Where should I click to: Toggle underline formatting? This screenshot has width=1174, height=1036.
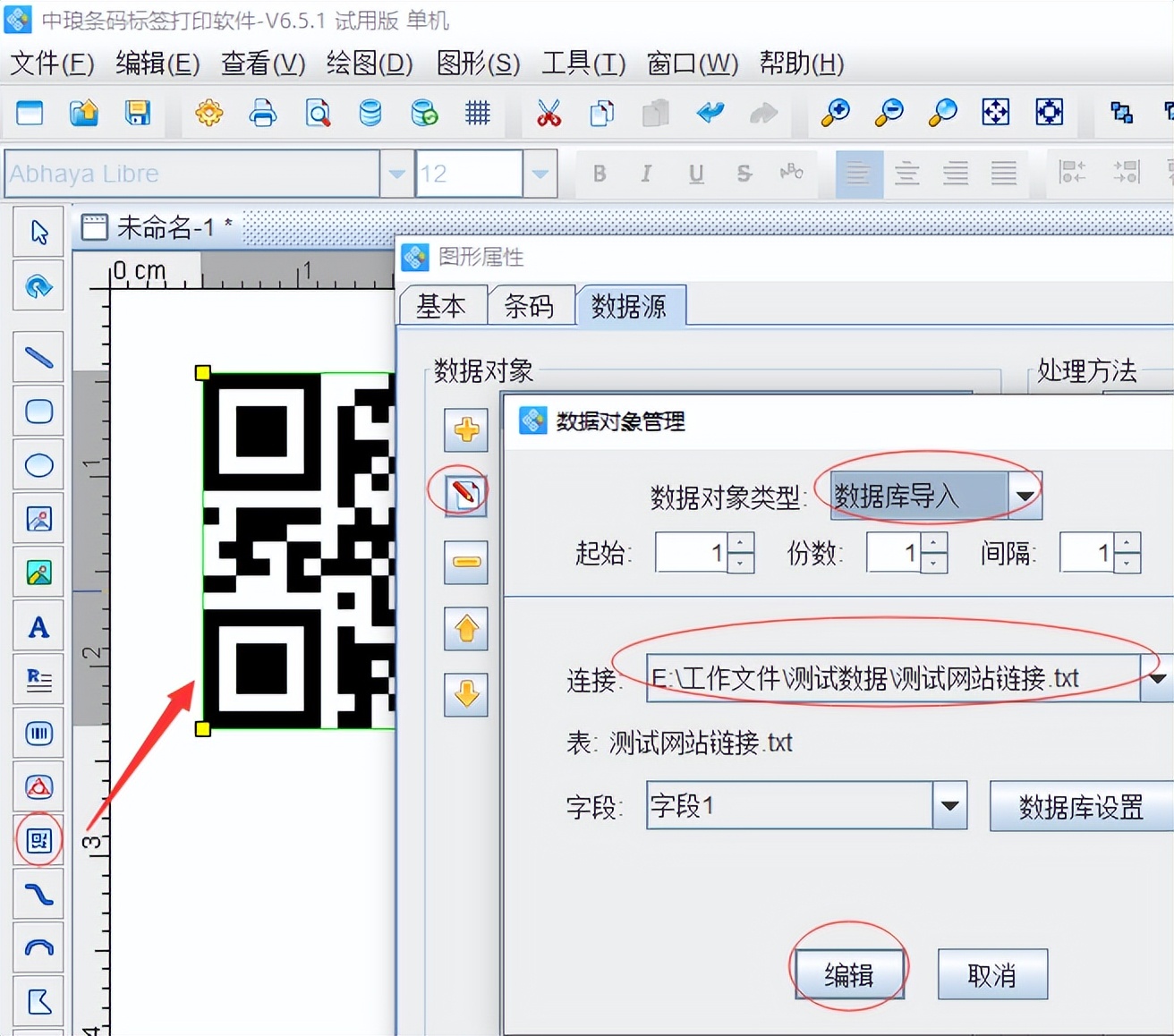tap(696, 174)
